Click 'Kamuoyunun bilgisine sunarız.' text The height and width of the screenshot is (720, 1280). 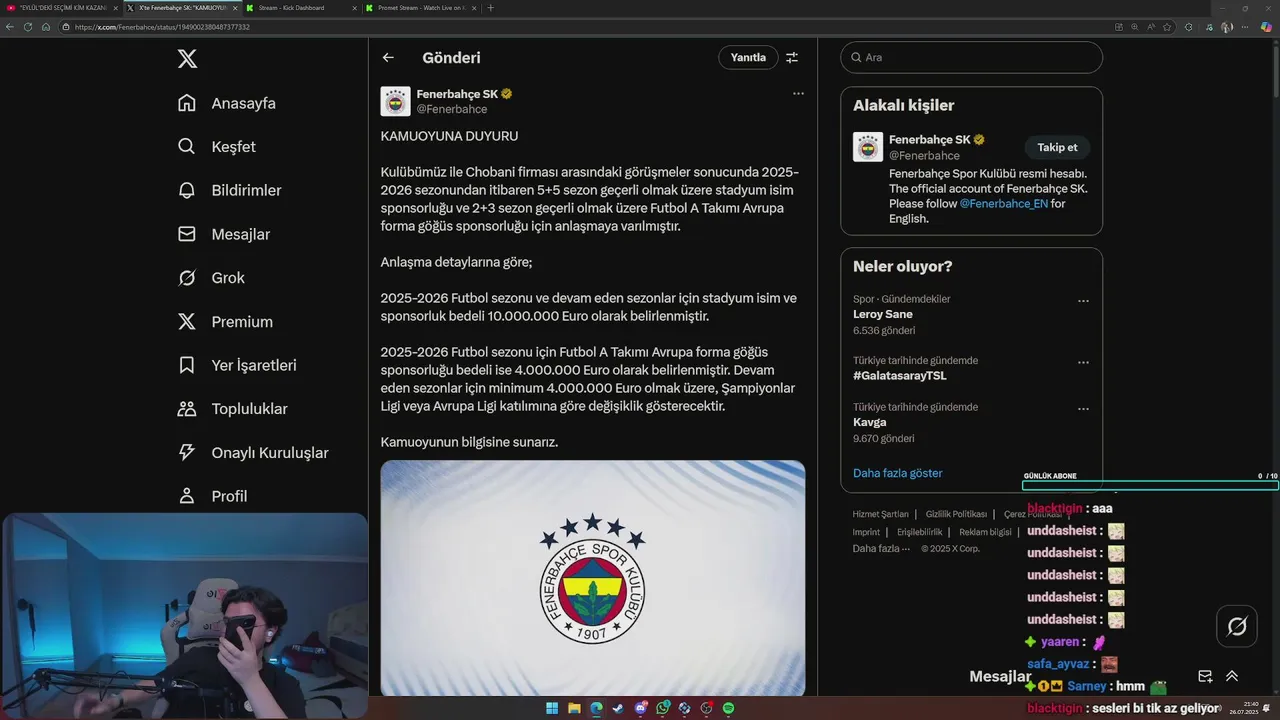(x=469, y=442)
